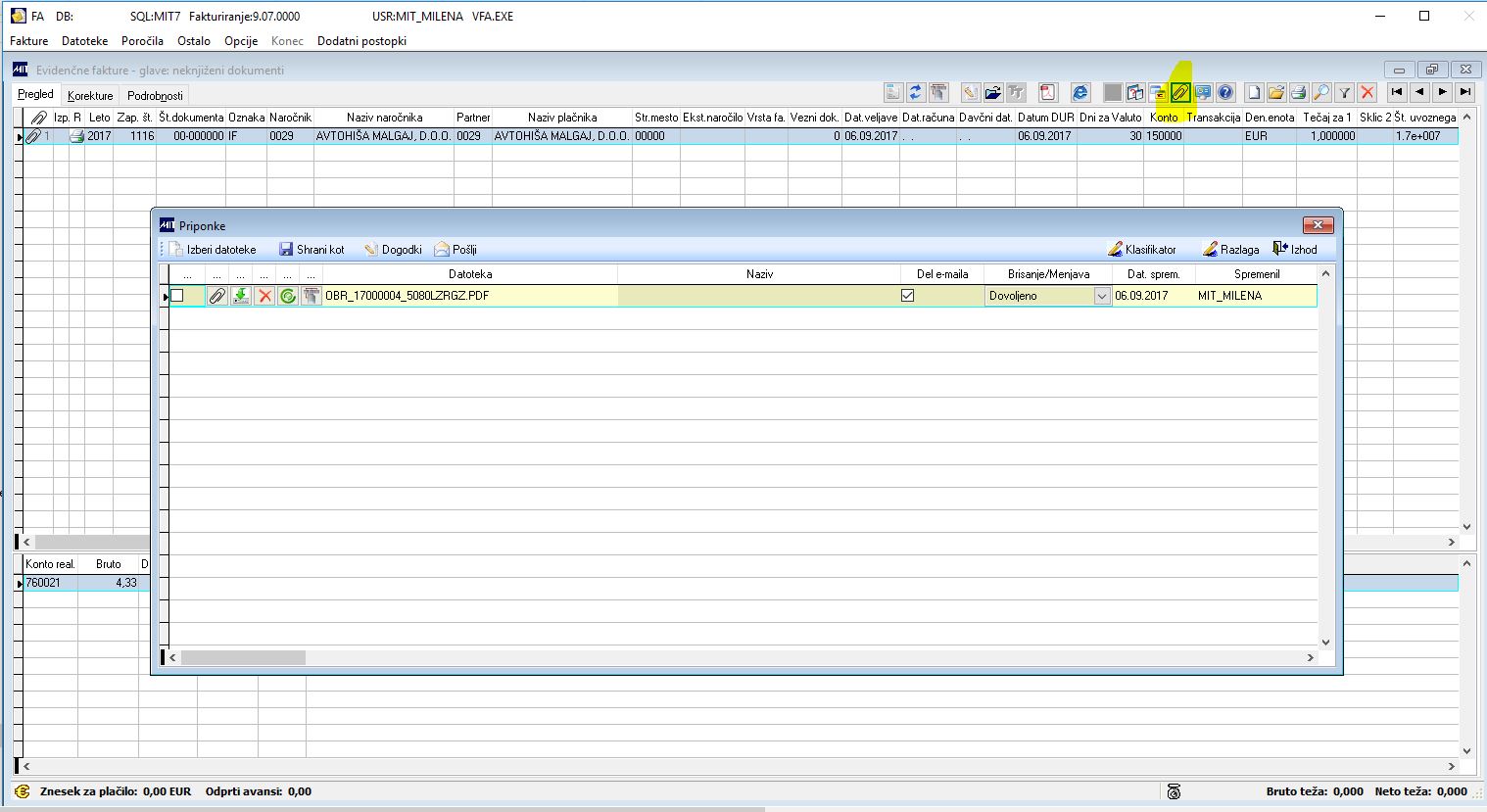
Task: Open the Brisanje/Menjava dropdown showing Dovoljeno
Action: (x=1102, y=296)
